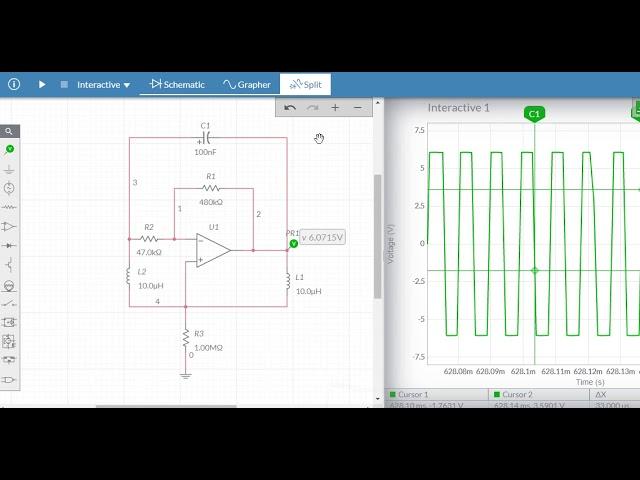The height and width of the screenshot is (480, 640).
Task: Click the 10.0µH value under L2
Action: [151, 286]
